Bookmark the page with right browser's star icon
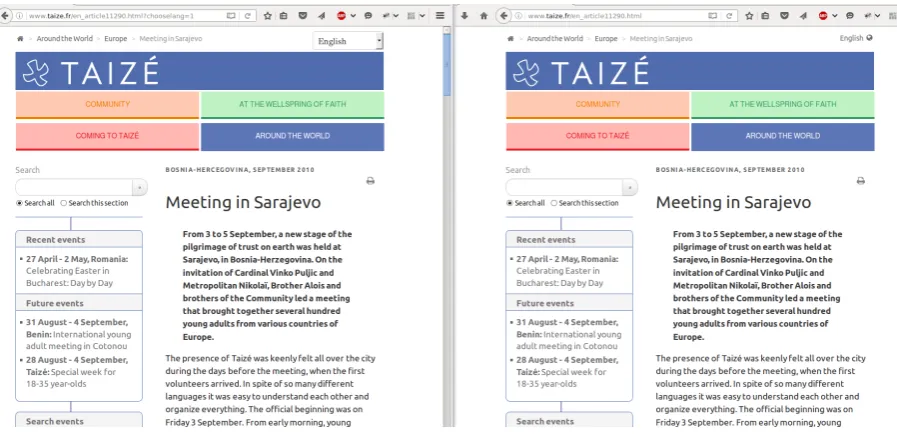Image resolution: width=897 pixels, height=434 pixels. tap(749, 16)
